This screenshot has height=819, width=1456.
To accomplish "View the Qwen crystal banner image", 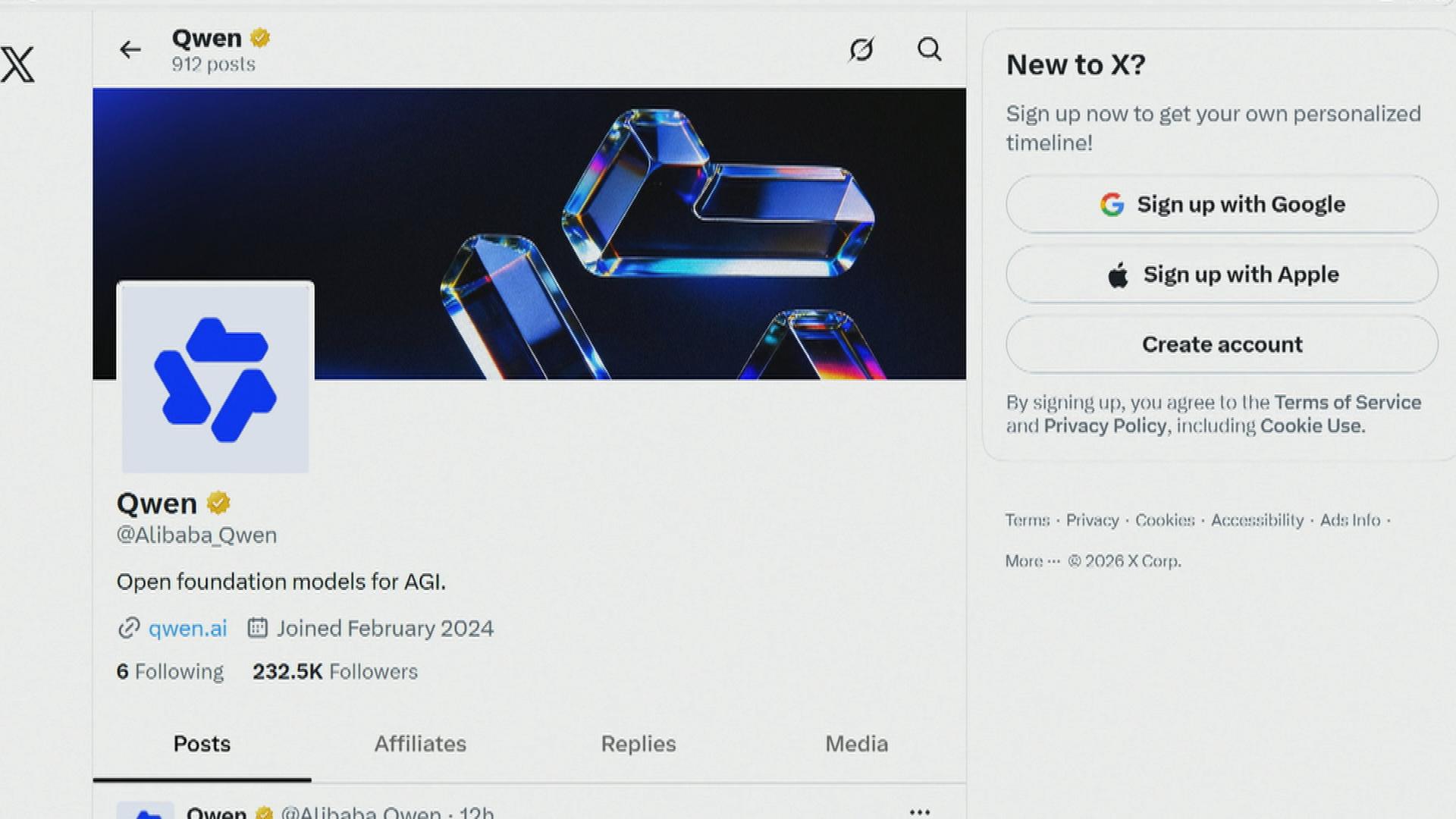I will pos(529,234).
